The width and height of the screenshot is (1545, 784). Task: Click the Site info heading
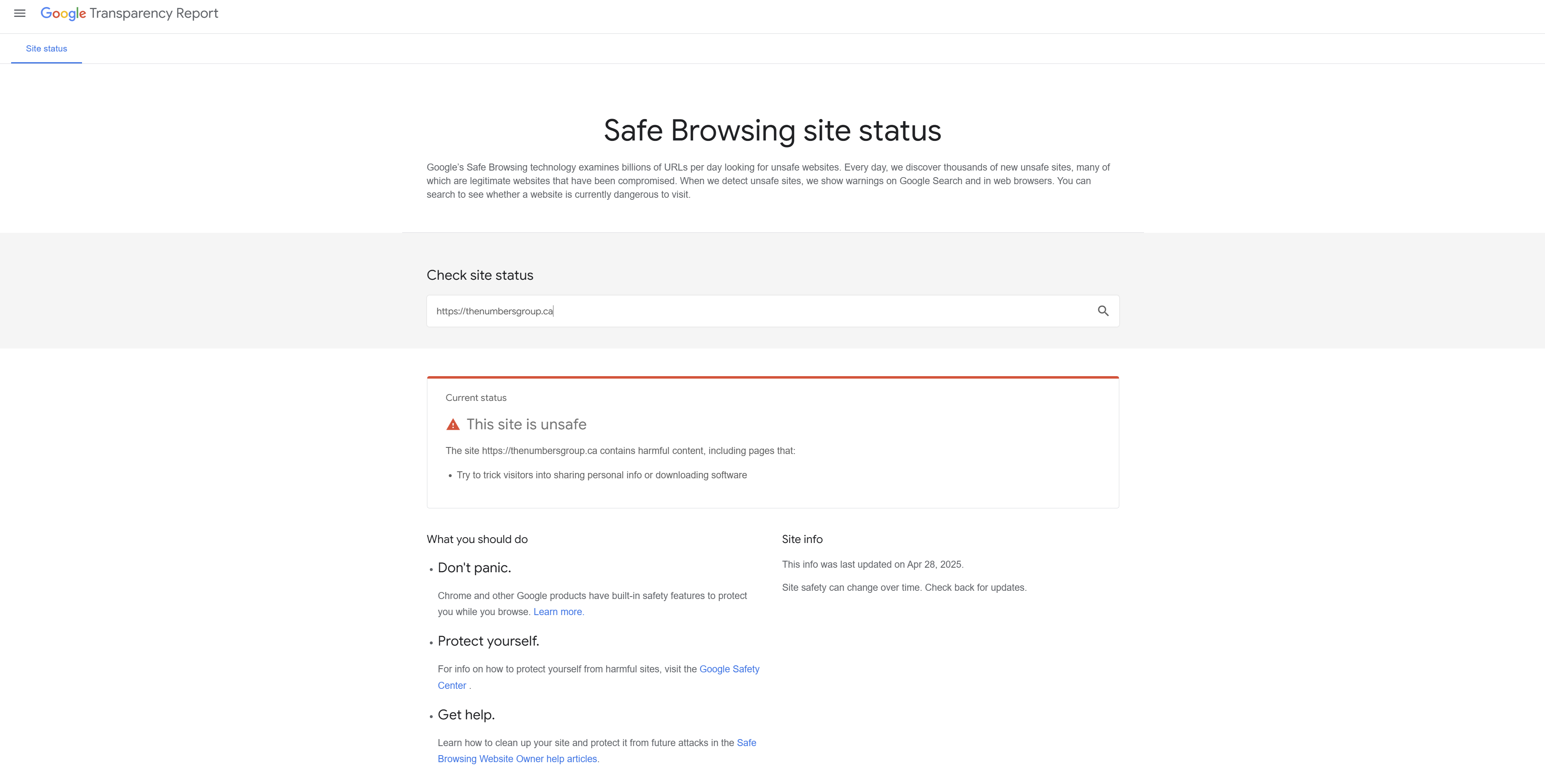pos(802,539)
